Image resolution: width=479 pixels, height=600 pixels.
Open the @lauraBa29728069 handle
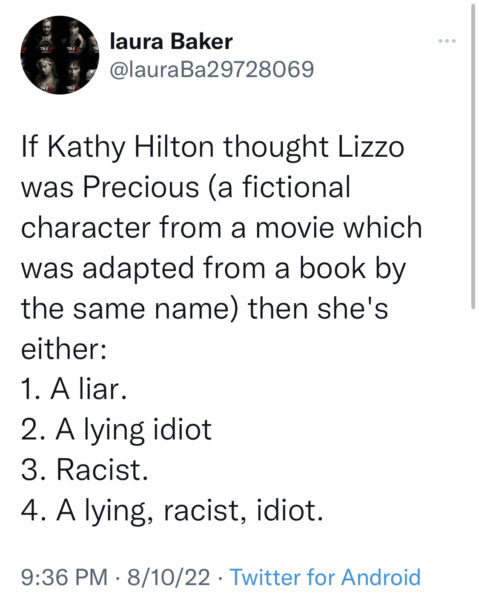click(212, 70)
